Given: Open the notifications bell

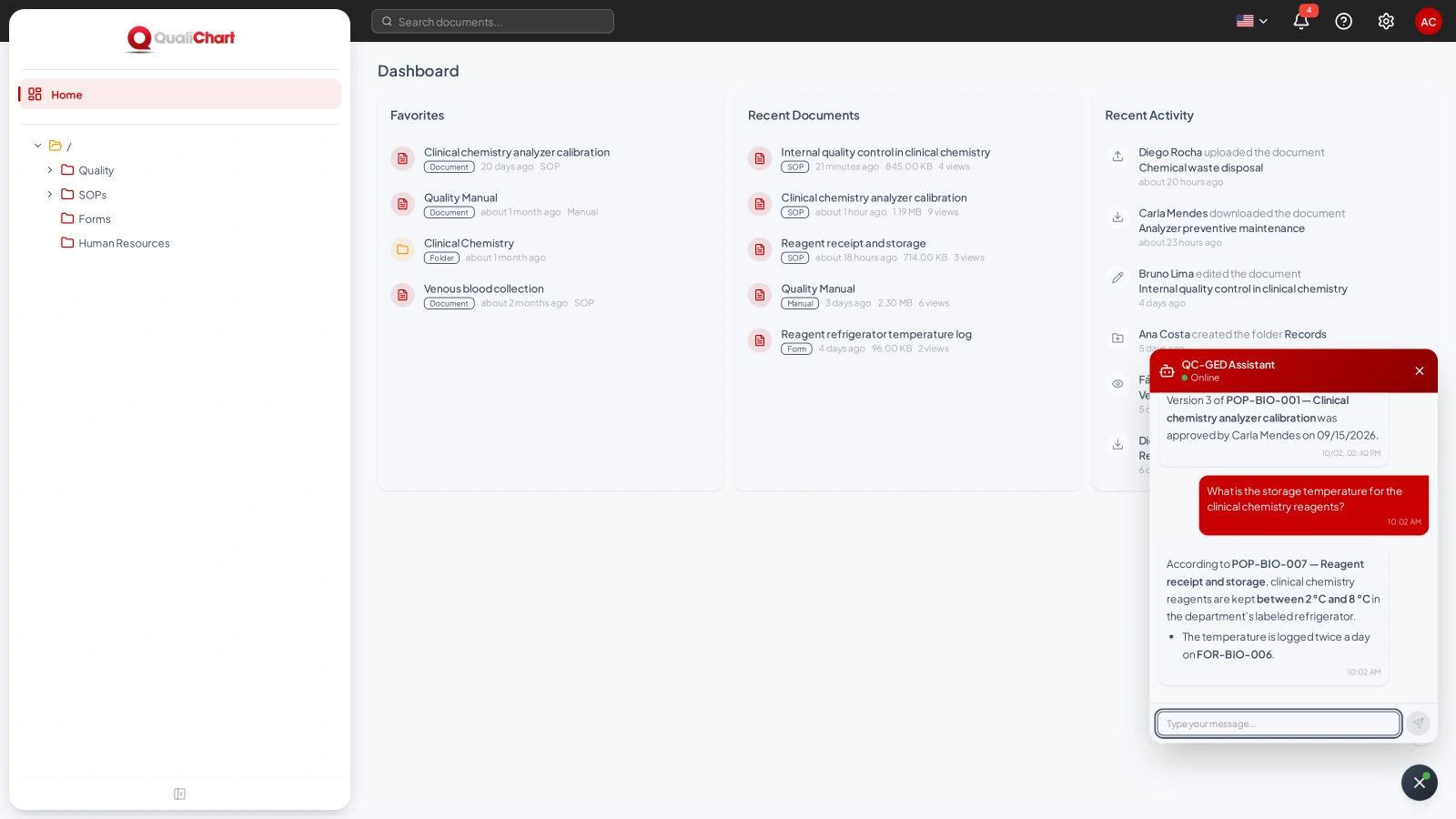Looking at the screenshot, I should (1300, 21).
